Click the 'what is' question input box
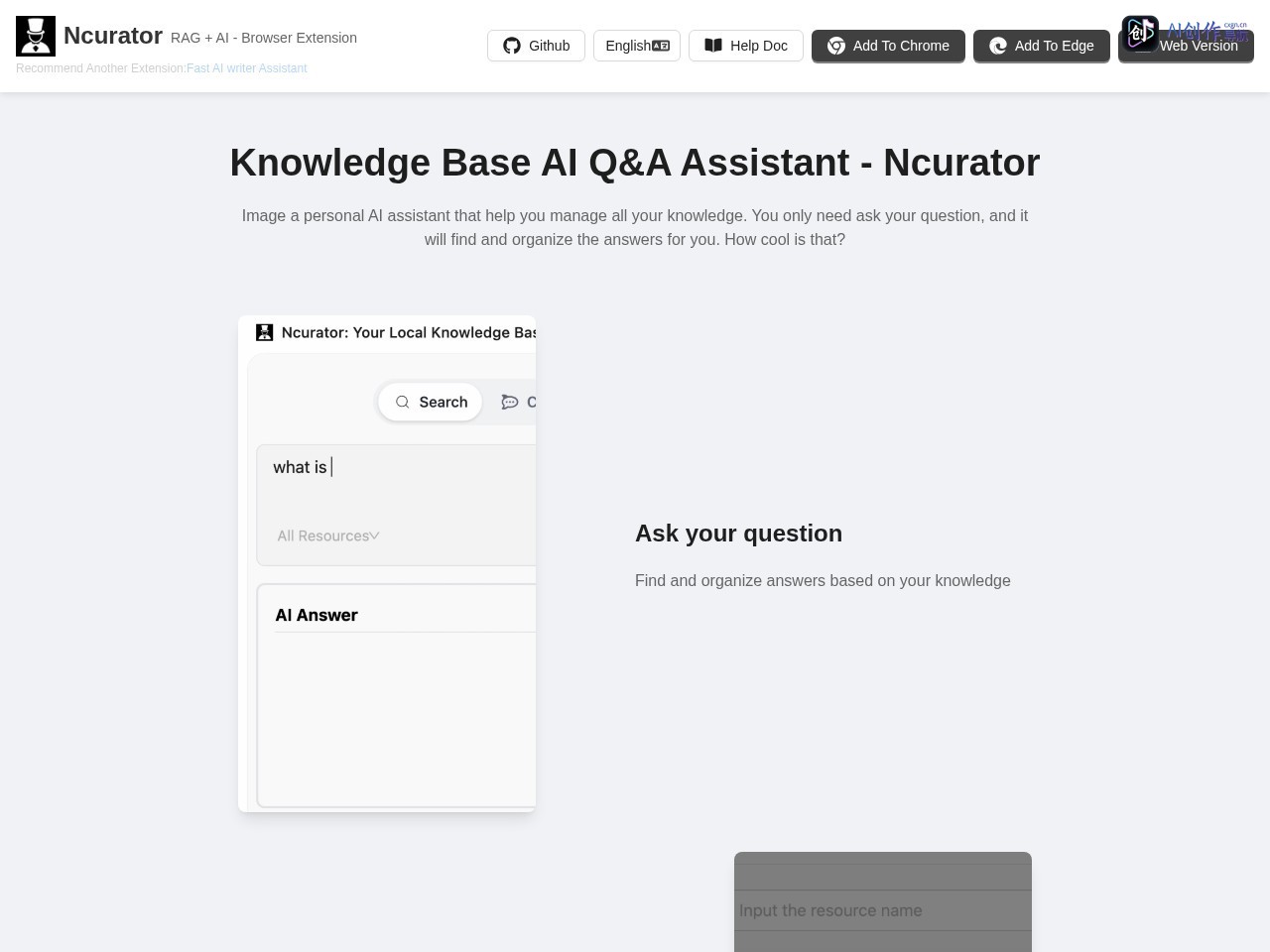The image size is (1270, 952). (x=397, y=506)
